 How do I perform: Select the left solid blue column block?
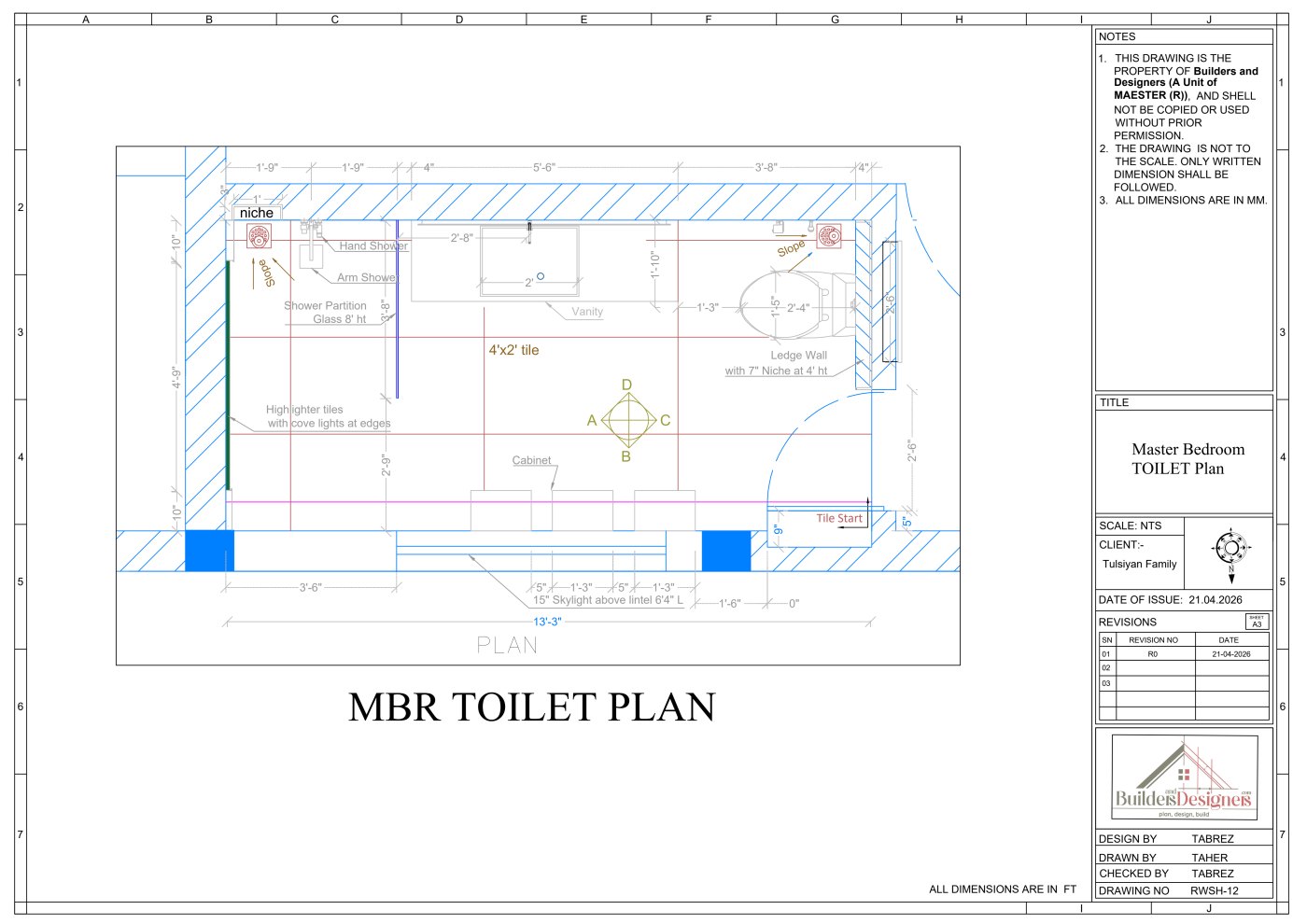[209, 551]
